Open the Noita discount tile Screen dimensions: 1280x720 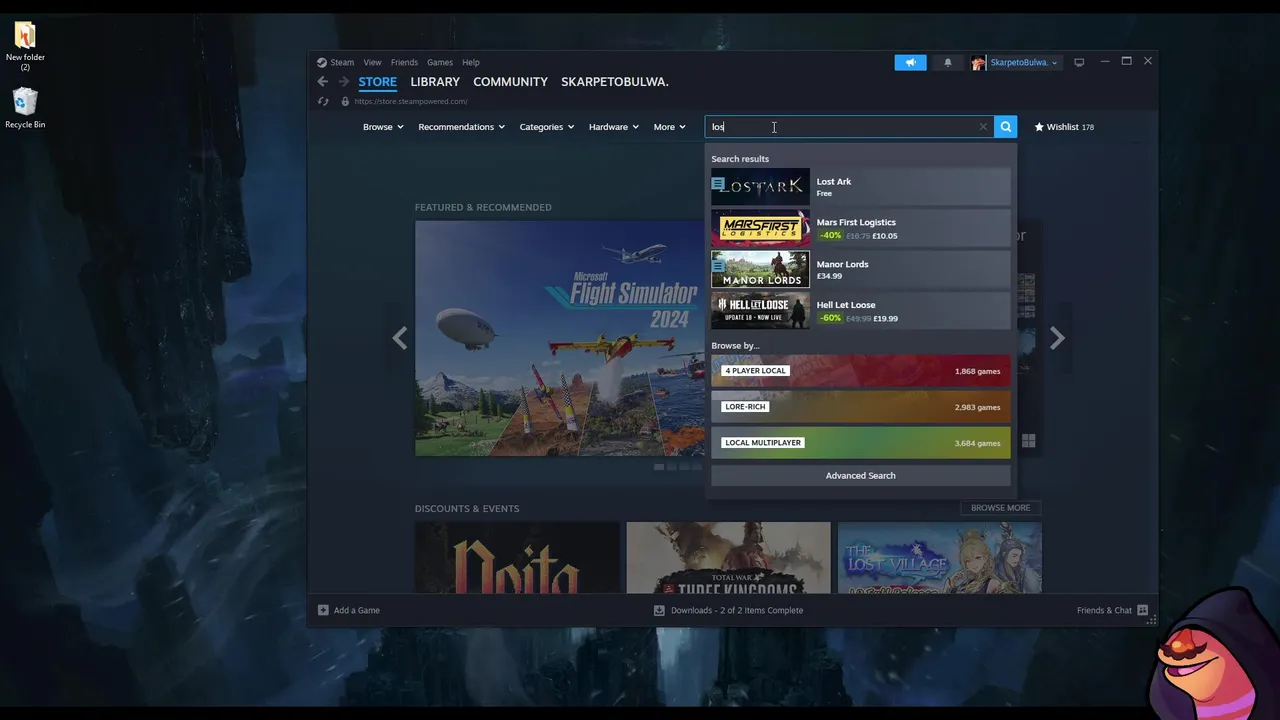[517, 558]
